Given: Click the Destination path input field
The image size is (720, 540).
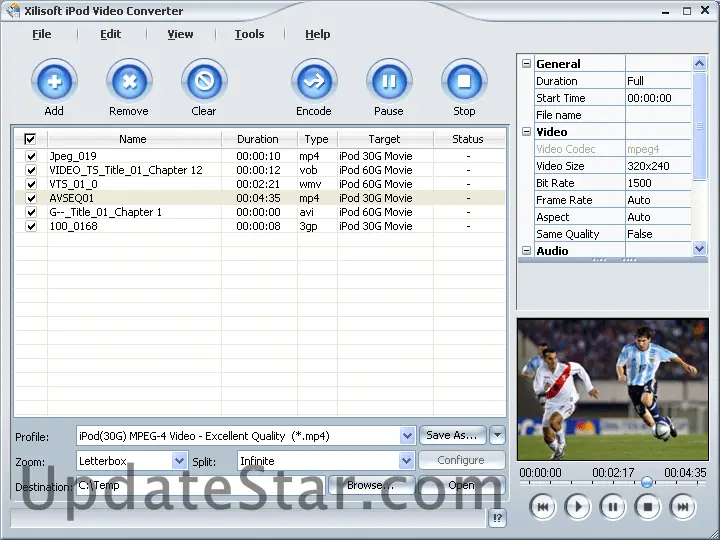Looking at the screenshot, I should [200, 485].
